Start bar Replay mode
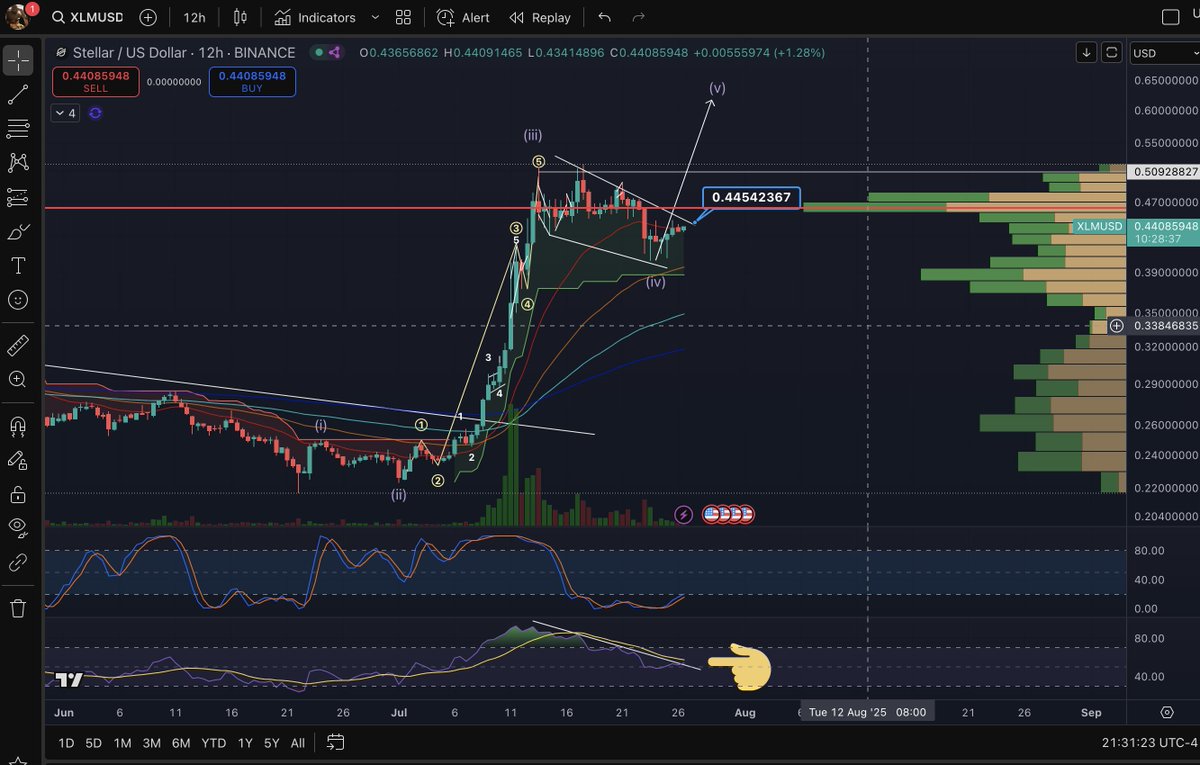1200x765 pixels. pos(540,17)
